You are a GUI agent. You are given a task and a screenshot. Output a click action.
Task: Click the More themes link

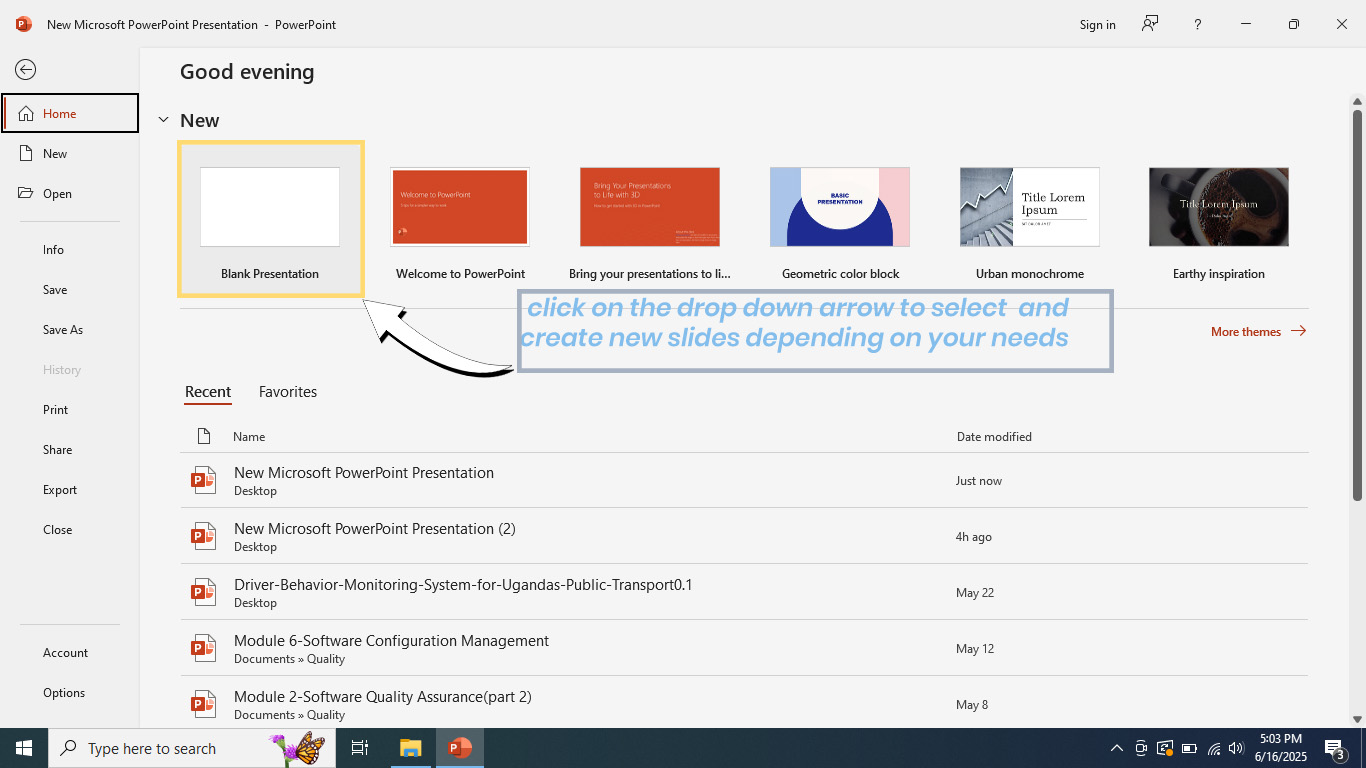coord(1258,331)
